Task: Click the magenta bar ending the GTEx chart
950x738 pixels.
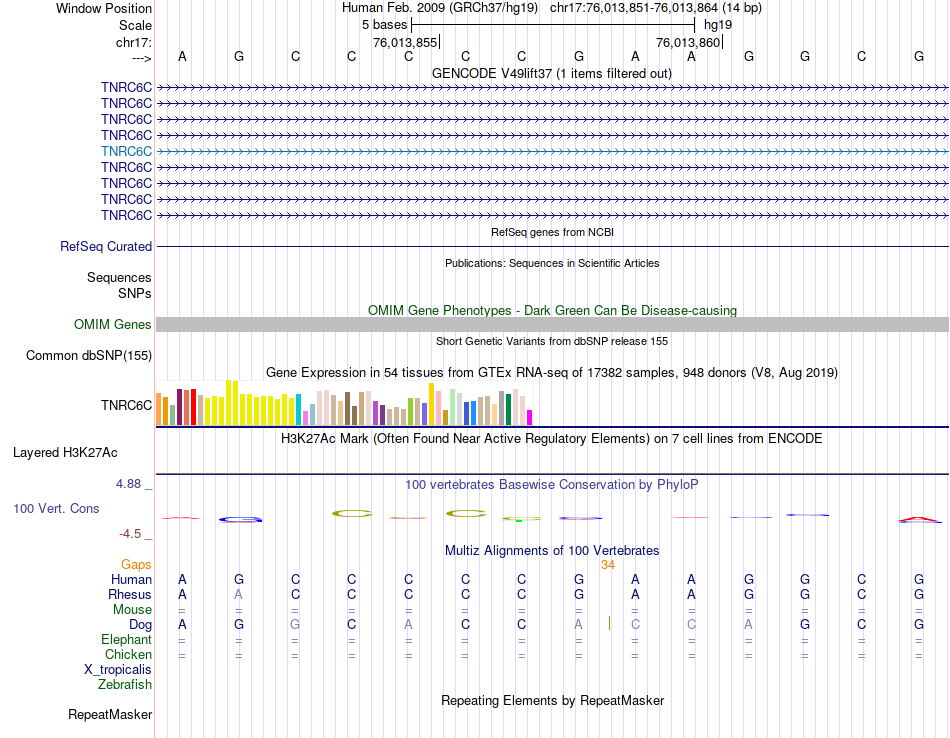Action: [x=530, y=417]
